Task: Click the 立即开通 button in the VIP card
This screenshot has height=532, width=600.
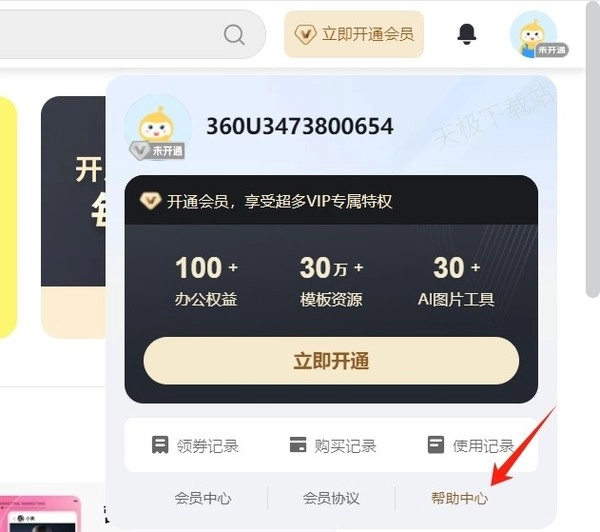Action: click(331, 361)
